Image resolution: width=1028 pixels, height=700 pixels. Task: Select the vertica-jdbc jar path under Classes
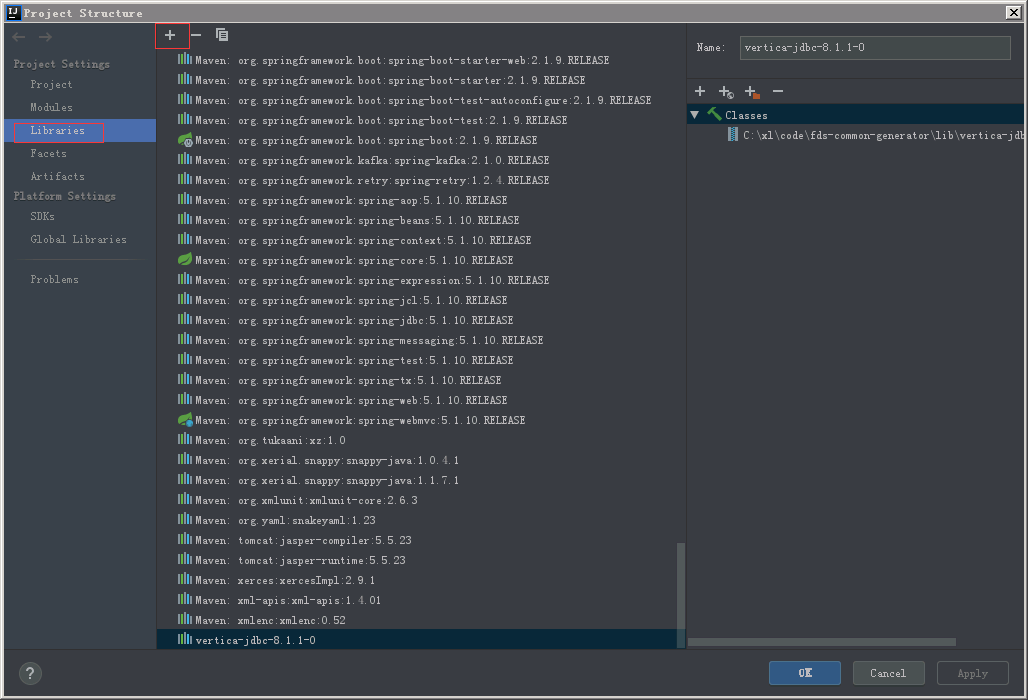882,135
